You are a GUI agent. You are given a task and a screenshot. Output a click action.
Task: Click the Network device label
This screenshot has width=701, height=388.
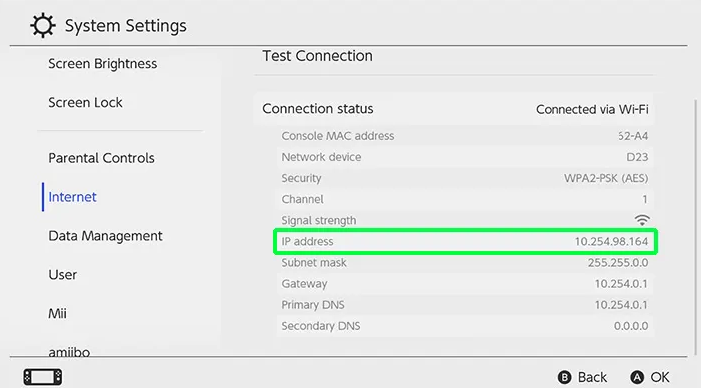click(x=321, y=157)
